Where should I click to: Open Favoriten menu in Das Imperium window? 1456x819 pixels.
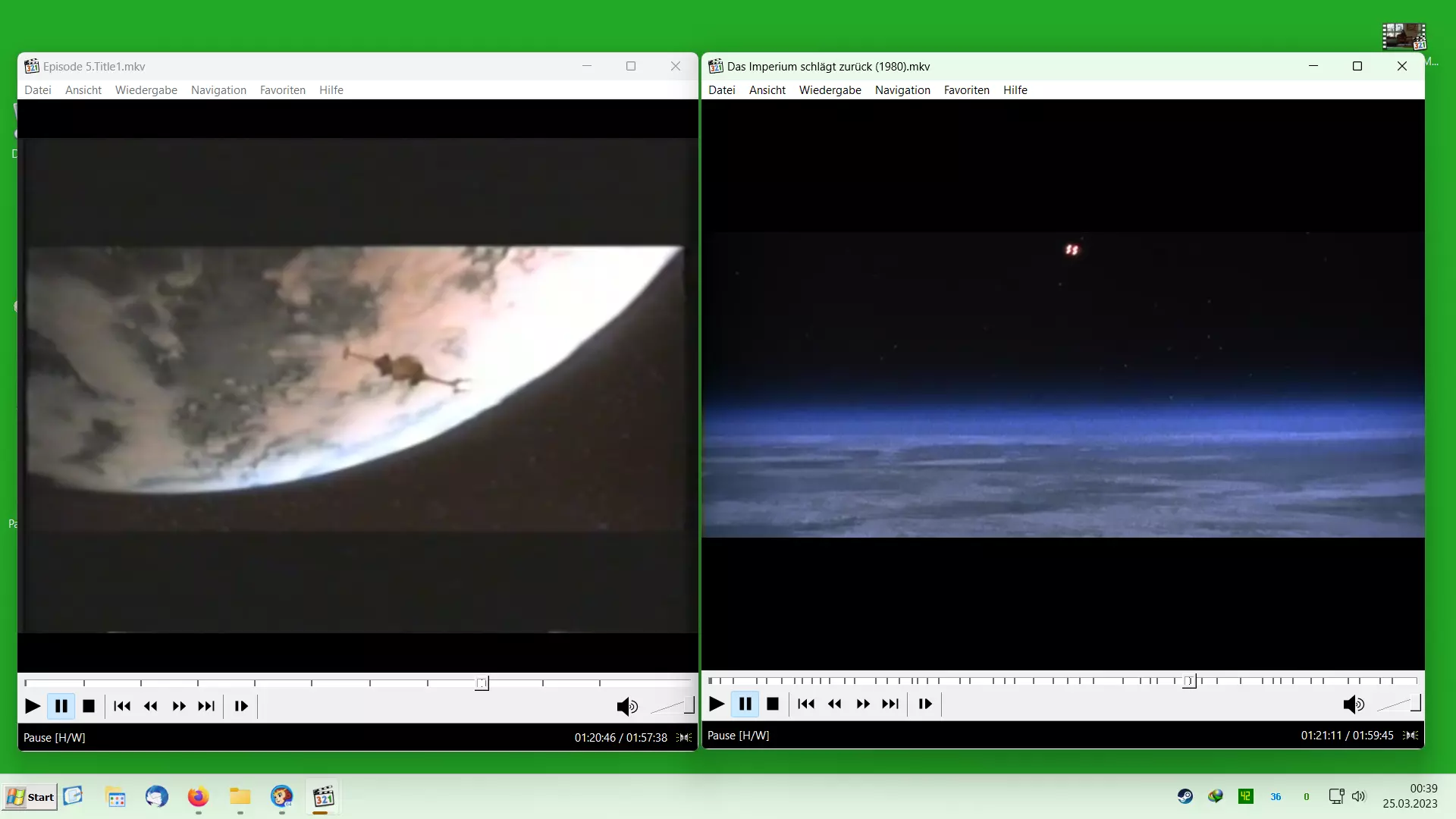(967, 89)
